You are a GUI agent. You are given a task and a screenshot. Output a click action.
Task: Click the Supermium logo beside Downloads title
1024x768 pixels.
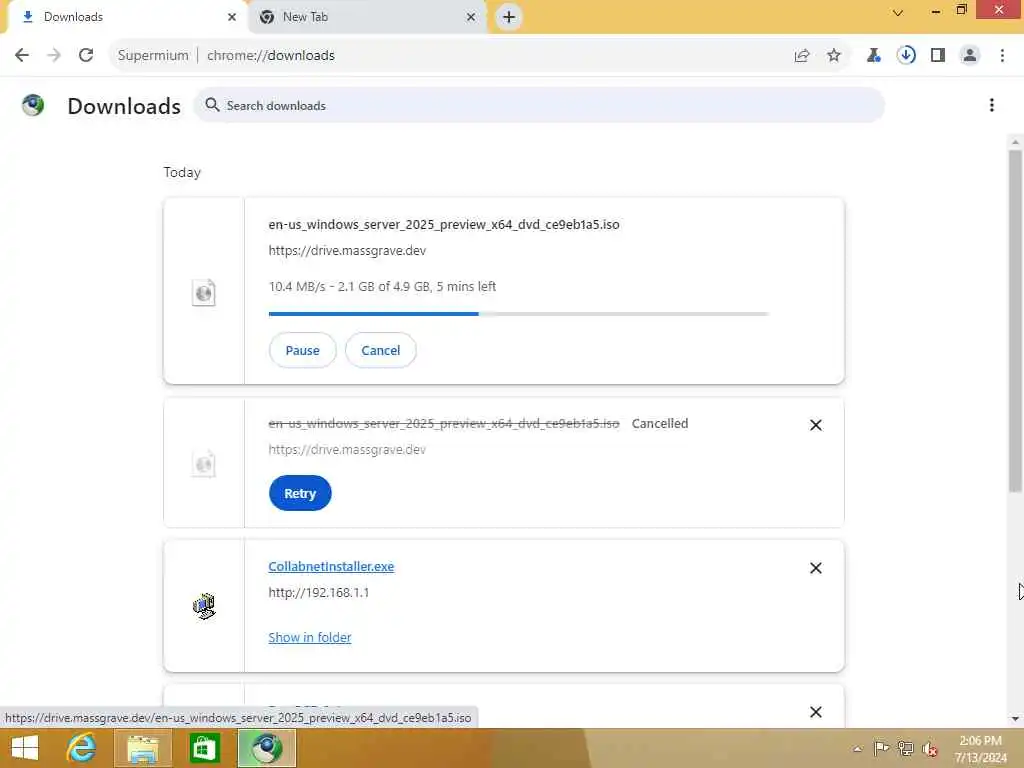pos(33,105)
